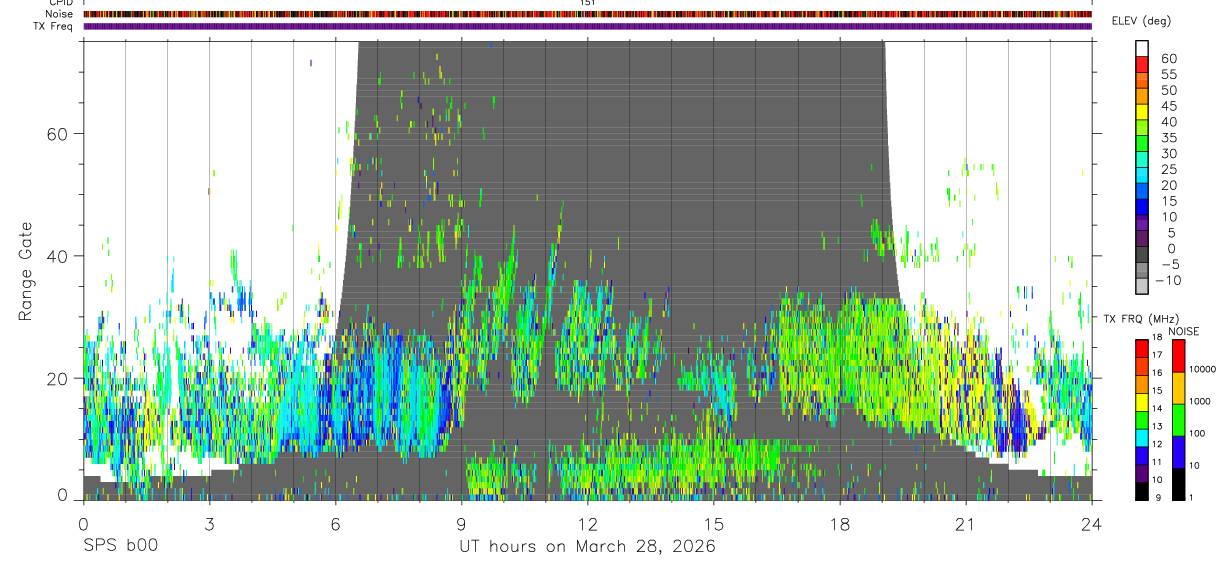The height and width of the screenshot is (567, 1228).
Task: Click the purple TX Freq strip above the plot
Action: pos(587,26)
